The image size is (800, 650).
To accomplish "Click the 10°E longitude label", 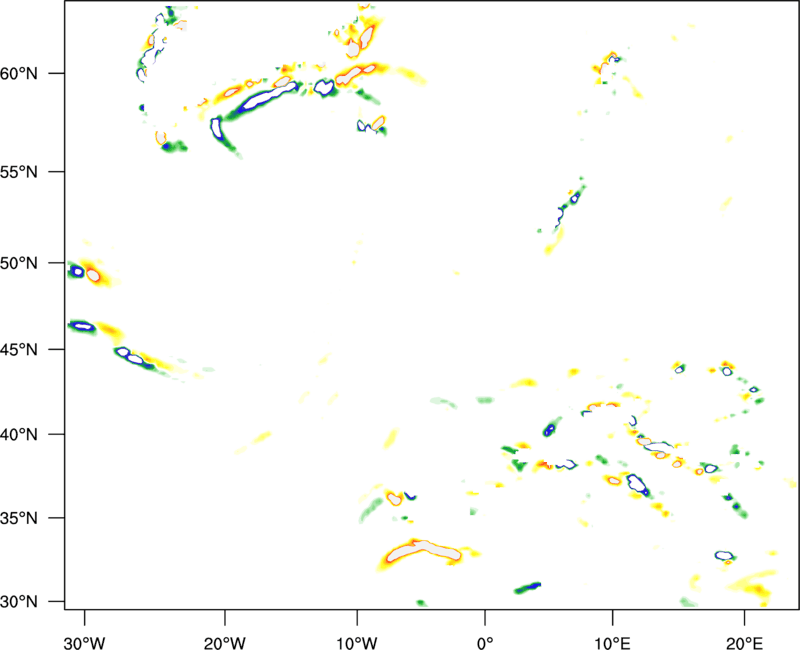I will tap(612, 643).
